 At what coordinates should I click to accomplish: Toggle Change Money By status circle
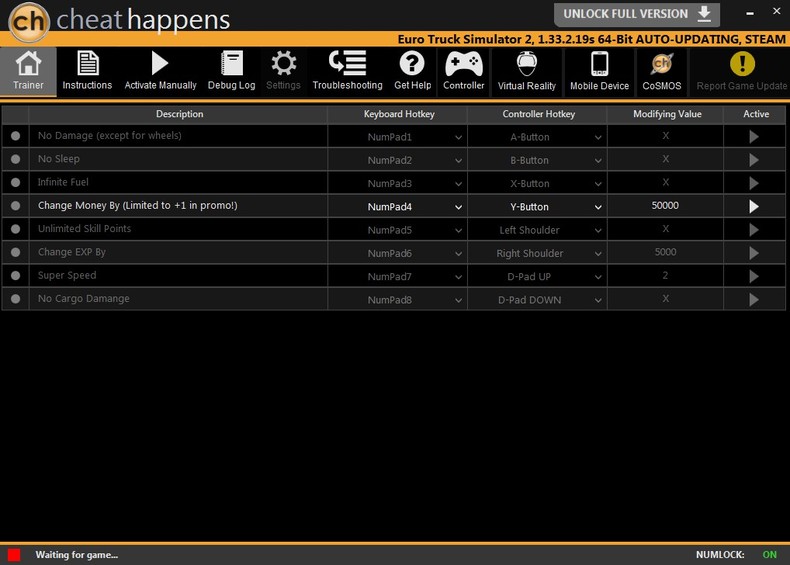pyautogui.click(x=16, y=206)
